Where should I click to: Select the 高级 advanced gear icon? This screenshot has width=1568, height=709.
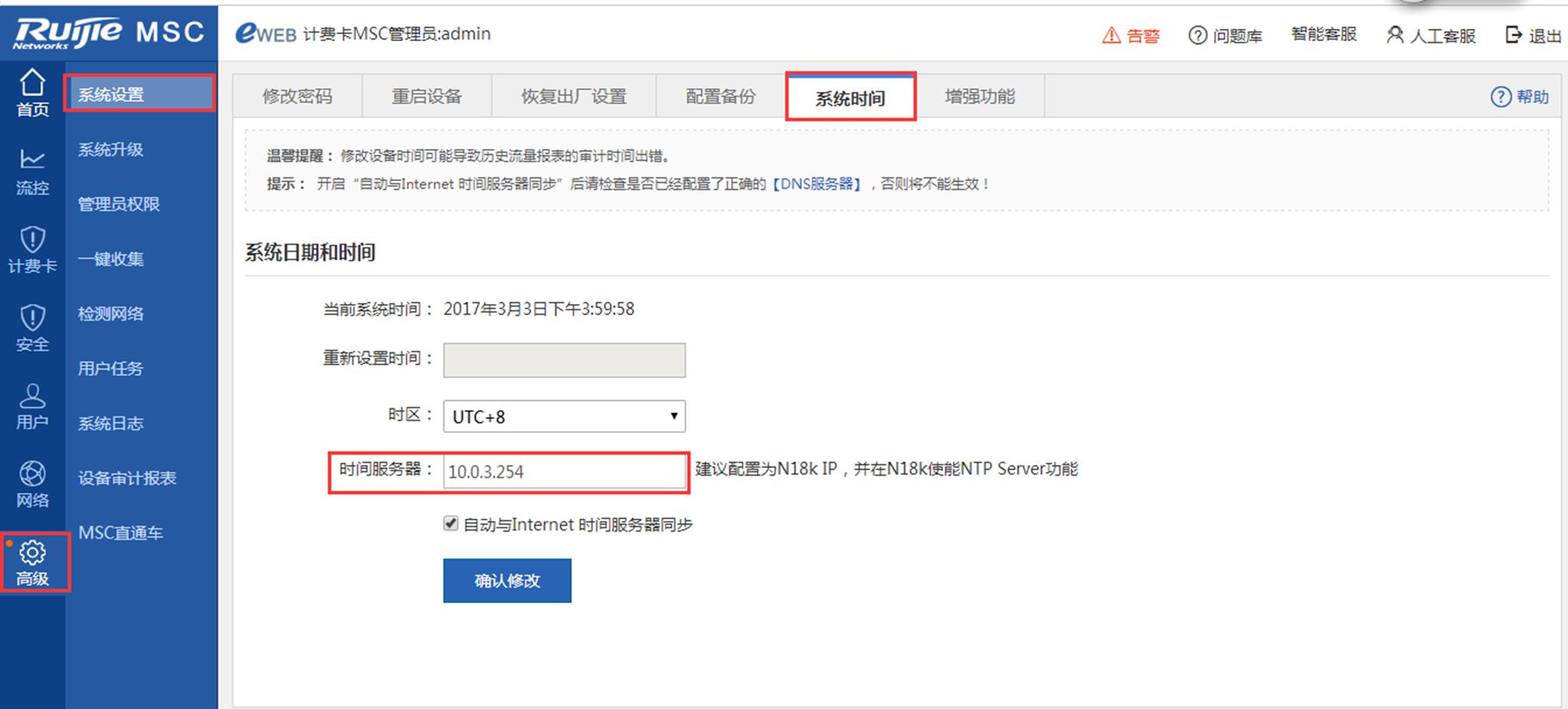coord(32,553)
